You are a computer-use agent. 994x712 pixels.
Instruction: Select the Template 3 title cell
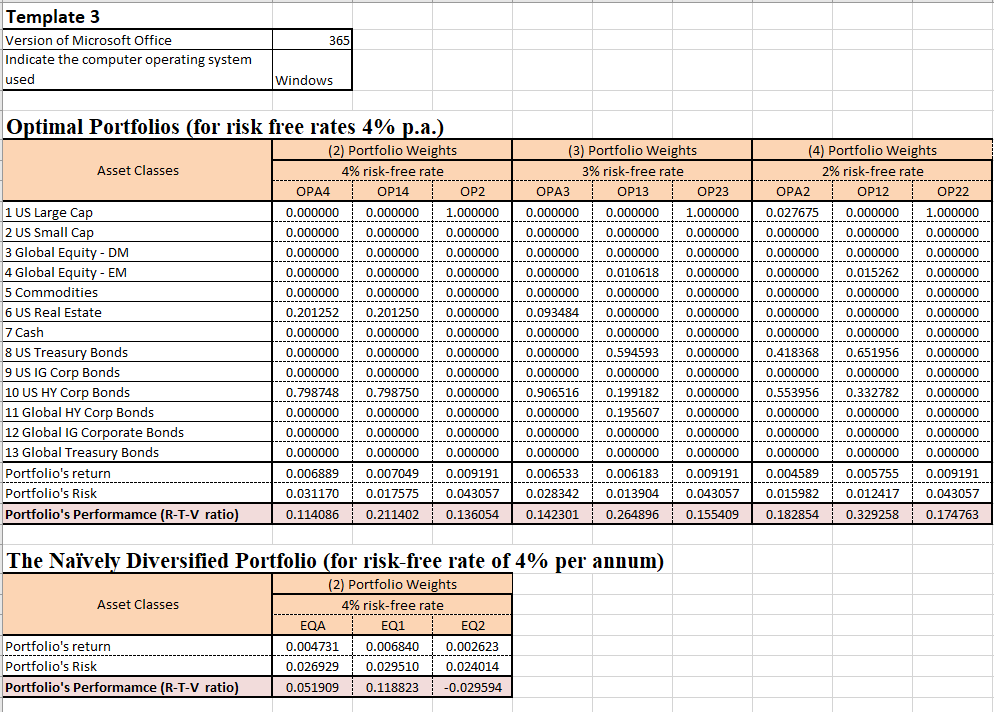53,17
